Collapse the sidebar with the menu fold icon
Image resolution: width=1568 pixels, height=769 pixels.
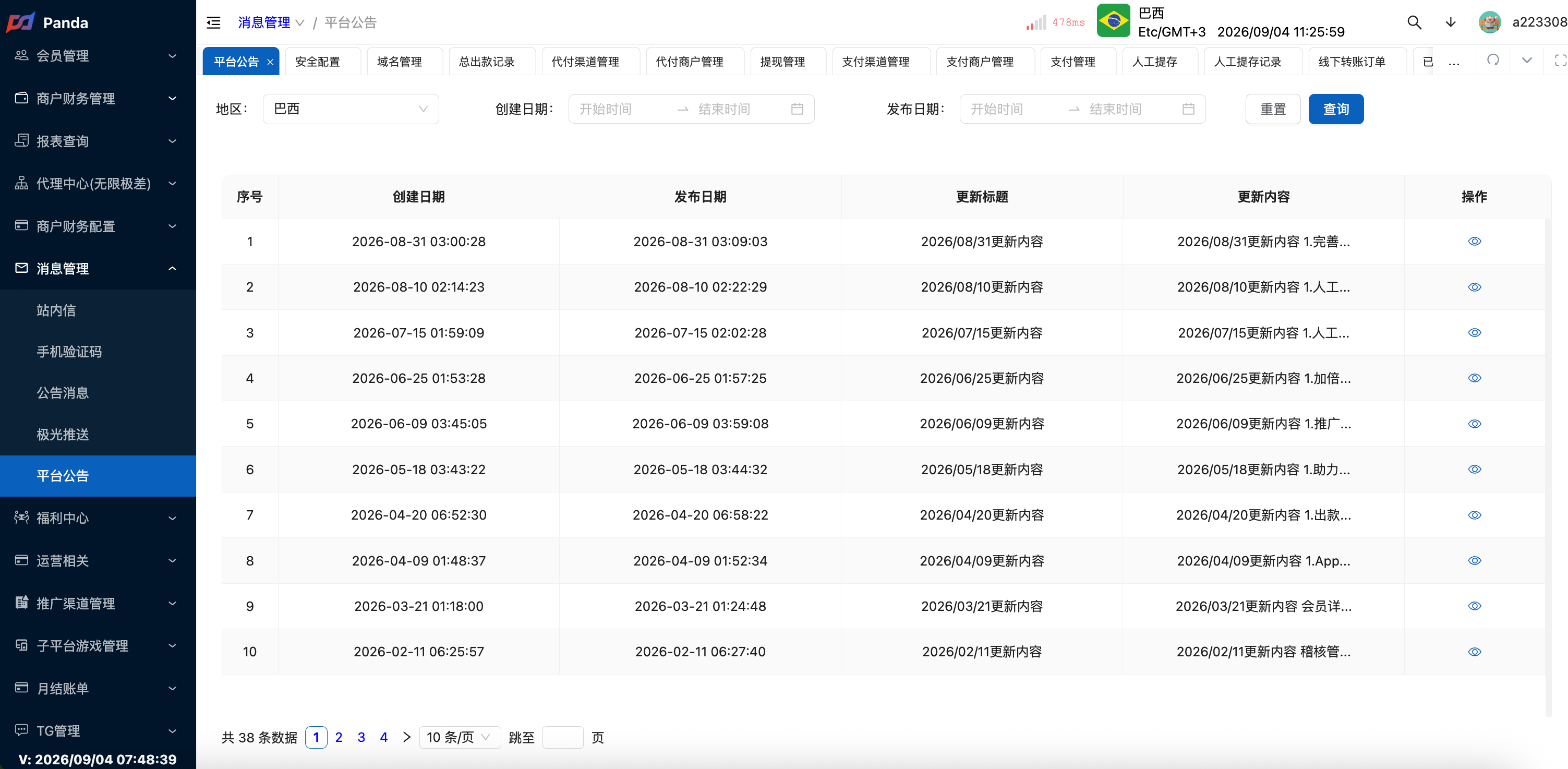(214, 23)
